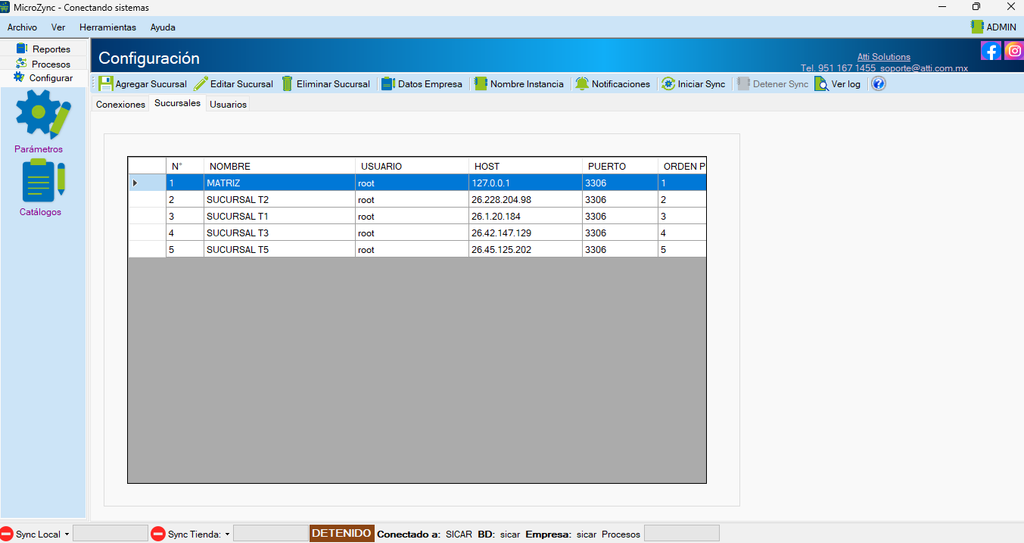
Task: Click the Parámetros gear icon
Action: [42, 114]
